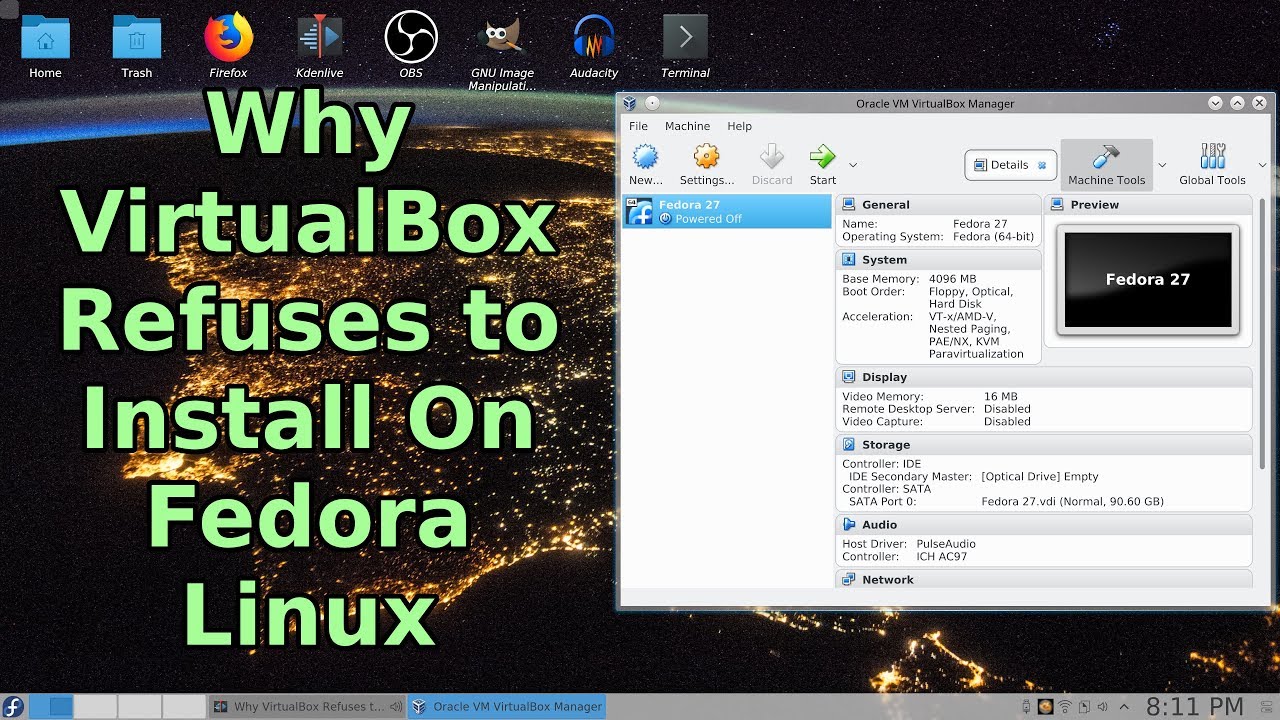Click the 8:11 PM clock
Image resolution: width=1280 pixels, height=720 pixels.
(x=1194, y=706)
